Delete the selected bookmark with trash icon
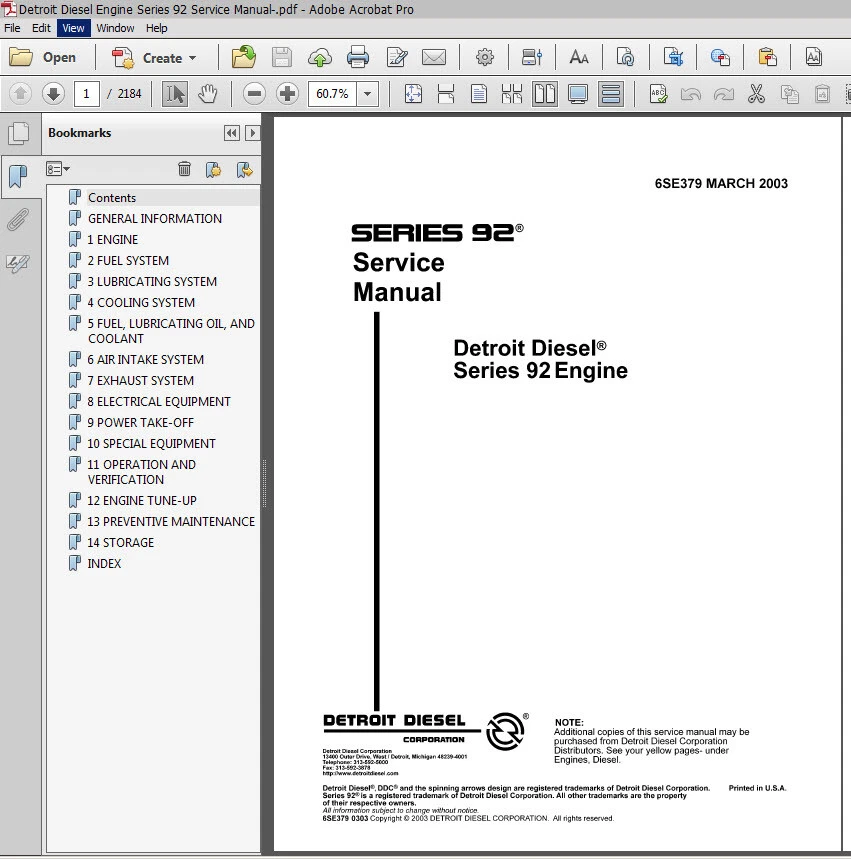The width and height of the screenshot is (851, 859). [x=184, y=169]
